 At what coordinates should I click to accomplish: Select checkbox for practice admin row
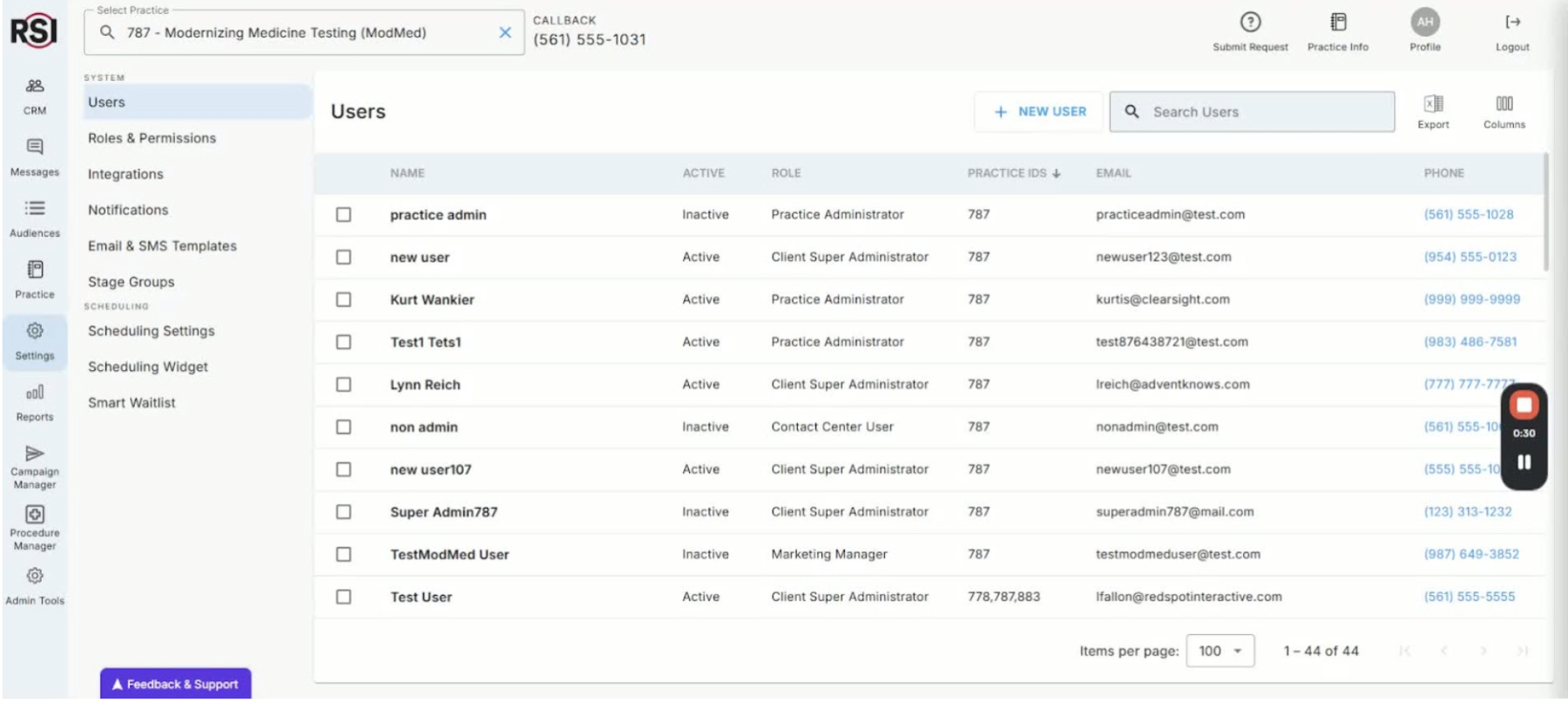(x=344, y=215)
